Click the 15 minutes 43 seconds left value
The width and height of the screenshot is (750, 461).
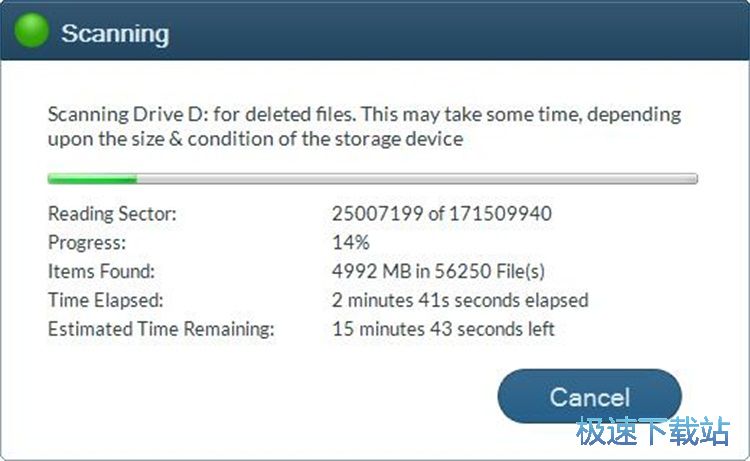[443, 329]
